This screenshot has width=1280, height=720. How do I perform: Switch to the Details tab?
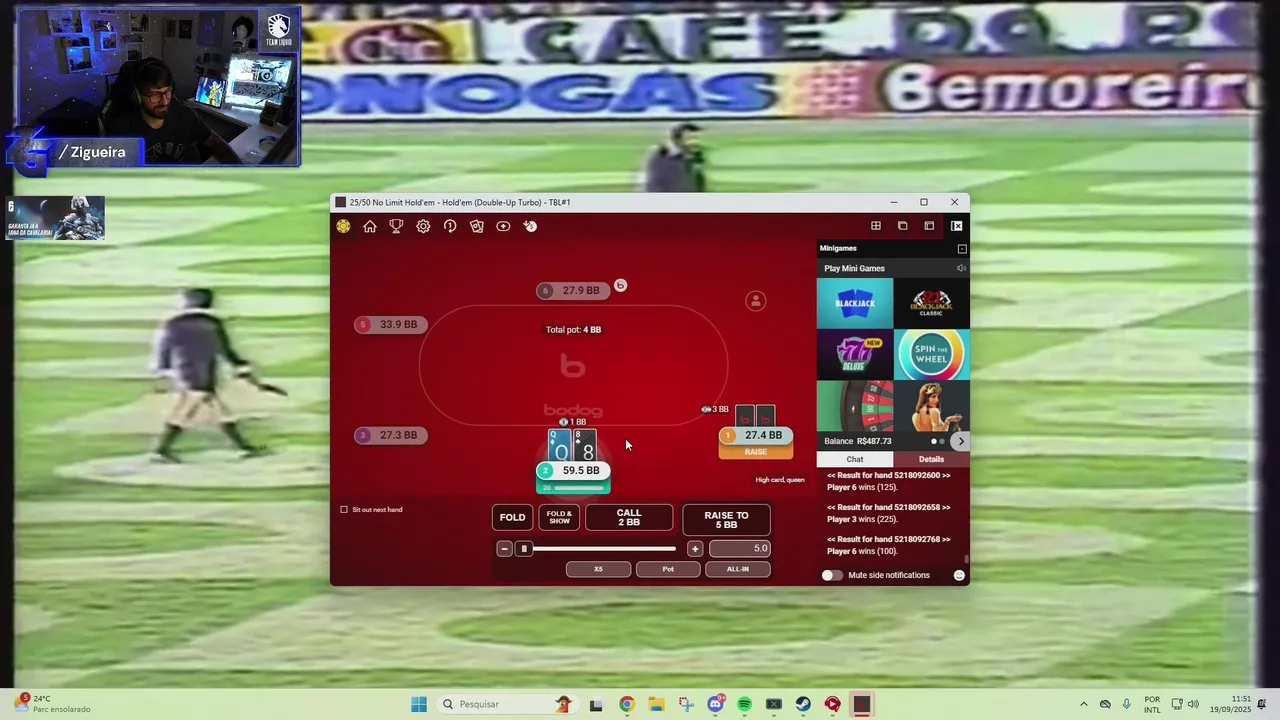(x=931, y=459)
